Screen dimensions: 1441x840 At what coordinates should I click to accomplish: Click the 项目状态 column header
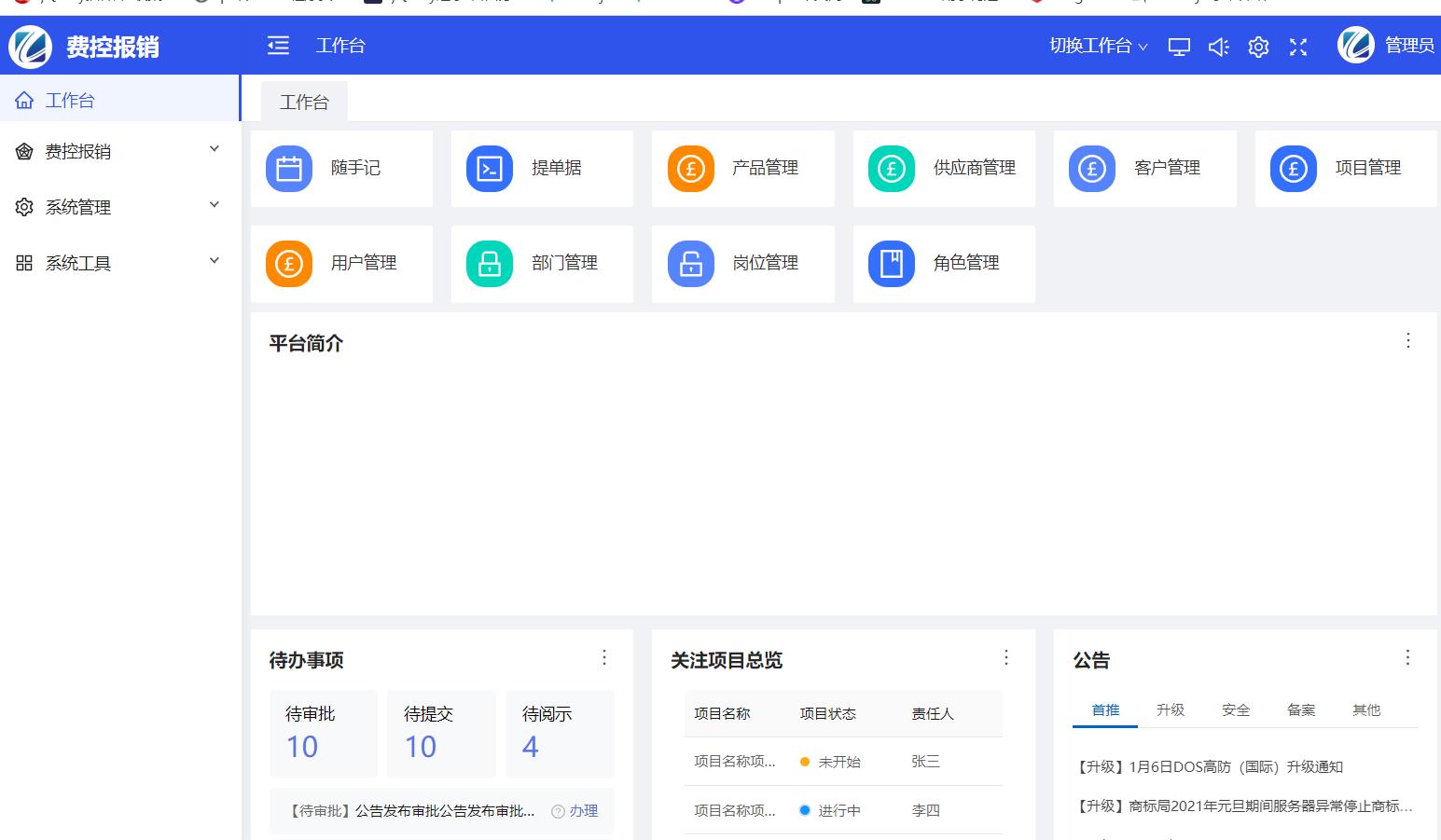827,714
